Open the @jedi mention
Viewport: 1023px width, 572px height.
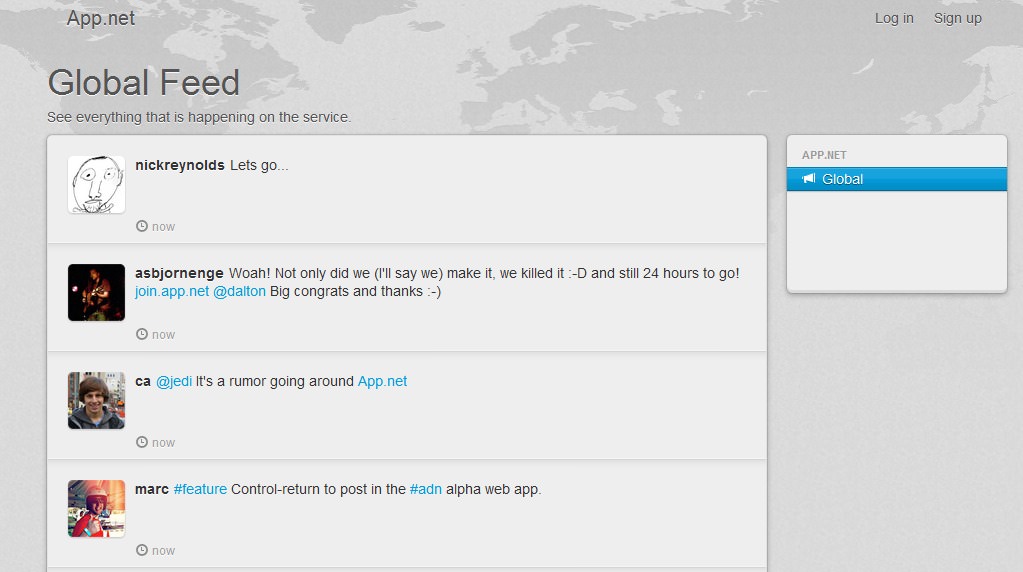[174, 382]
